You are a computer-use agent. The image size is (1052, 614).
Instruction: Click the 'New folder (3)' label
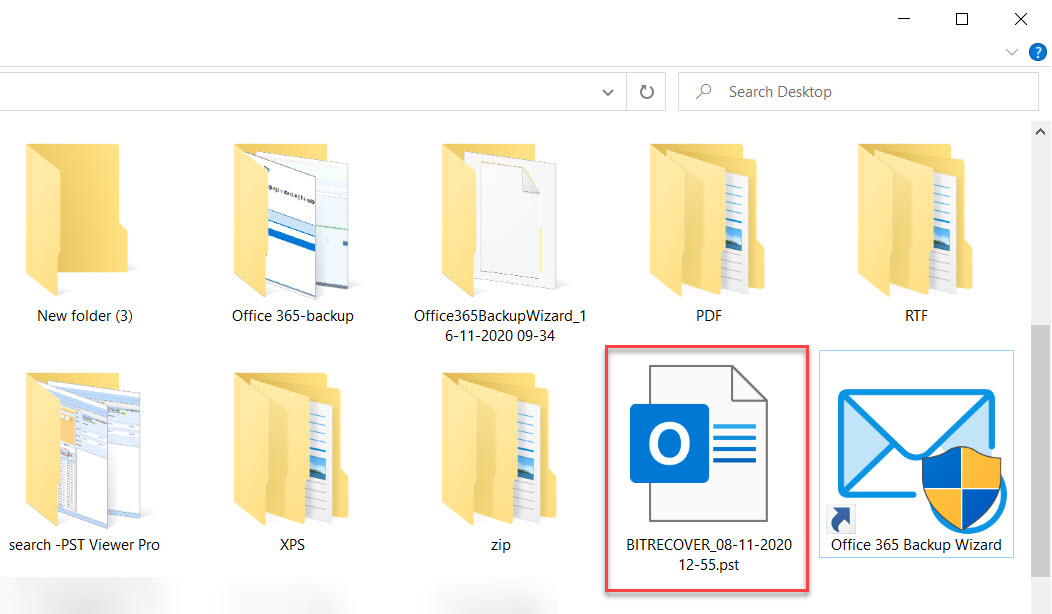pyautogui.click(x=85, y=316)
